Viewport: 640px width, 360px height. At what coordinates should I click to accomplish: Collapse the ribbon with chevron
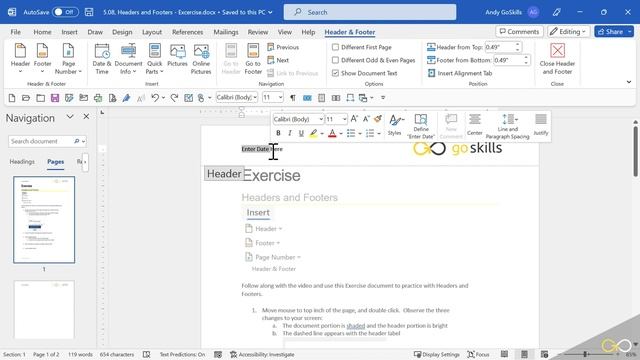[x=629, y=82]
